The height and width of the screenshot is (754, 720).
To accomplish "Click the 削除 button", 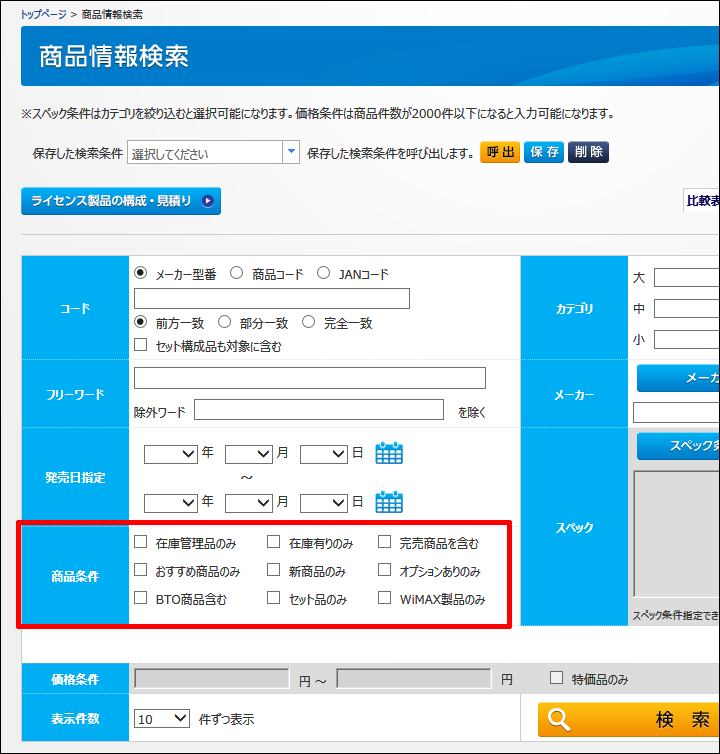I will pyautogui.click(x=588, y=152).
